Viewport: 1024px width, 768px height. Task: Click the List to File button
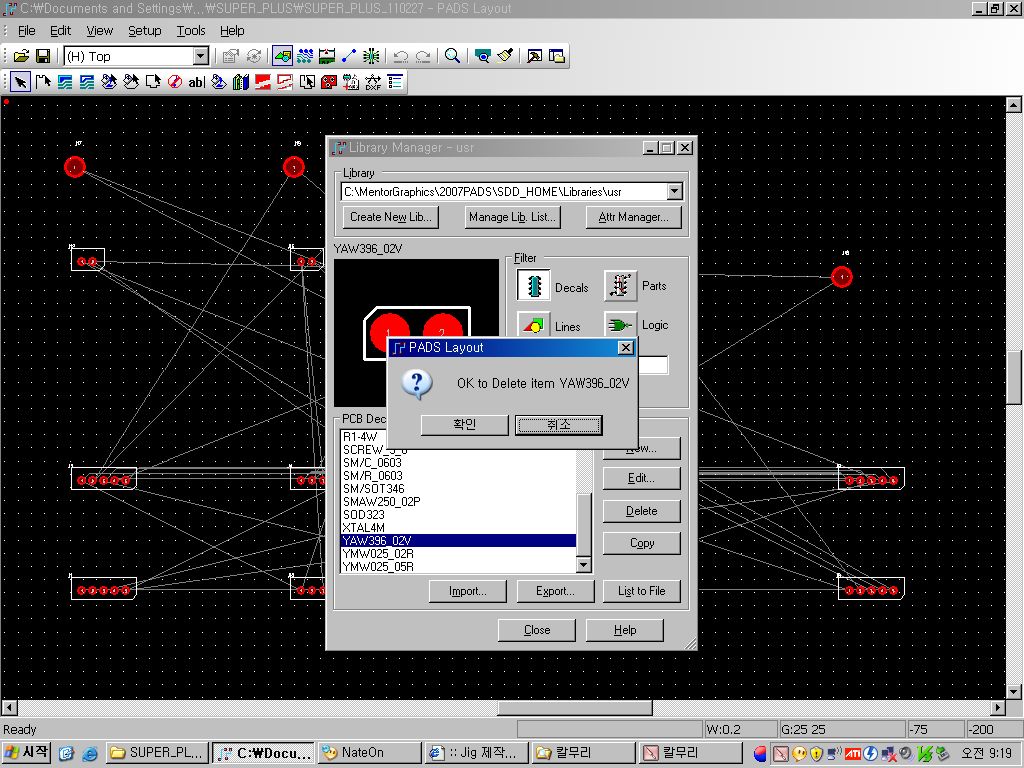point(641,591)
